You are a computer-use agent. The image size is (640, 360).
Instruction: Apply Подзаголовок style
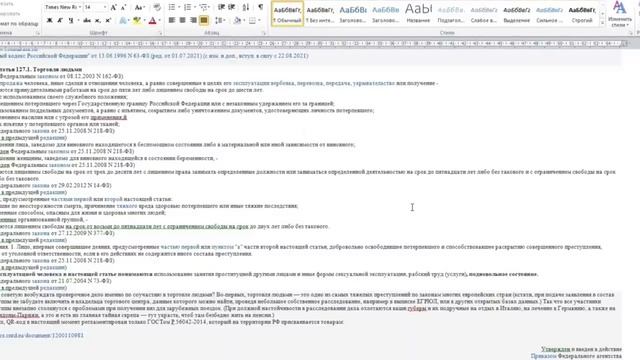tap(451, 14)
